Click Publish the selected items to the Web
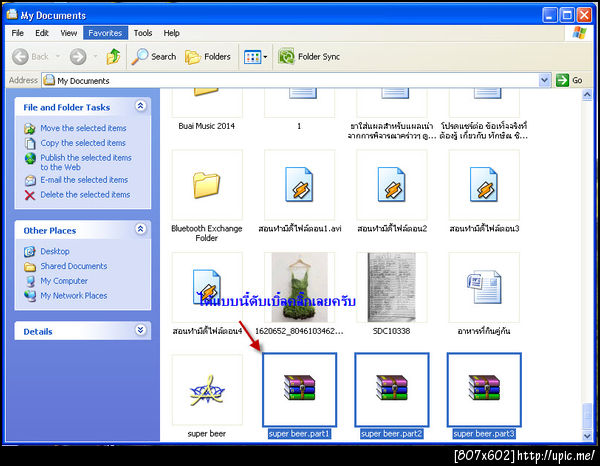The width and height of the screenshot is (600, 466). [x=86, y=162]
